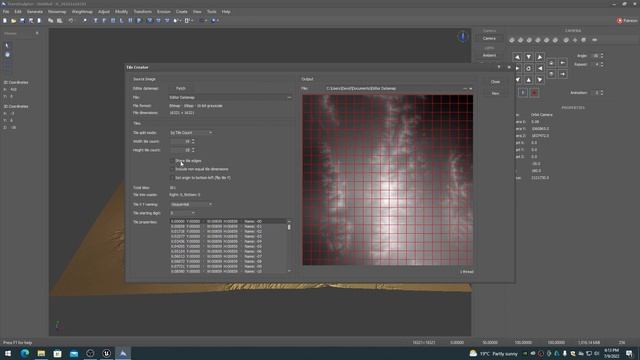Viewport: 640px width, 360px height.
Task: Click the red record animation button
Action: pyautogui.click(x=534, y=93)
